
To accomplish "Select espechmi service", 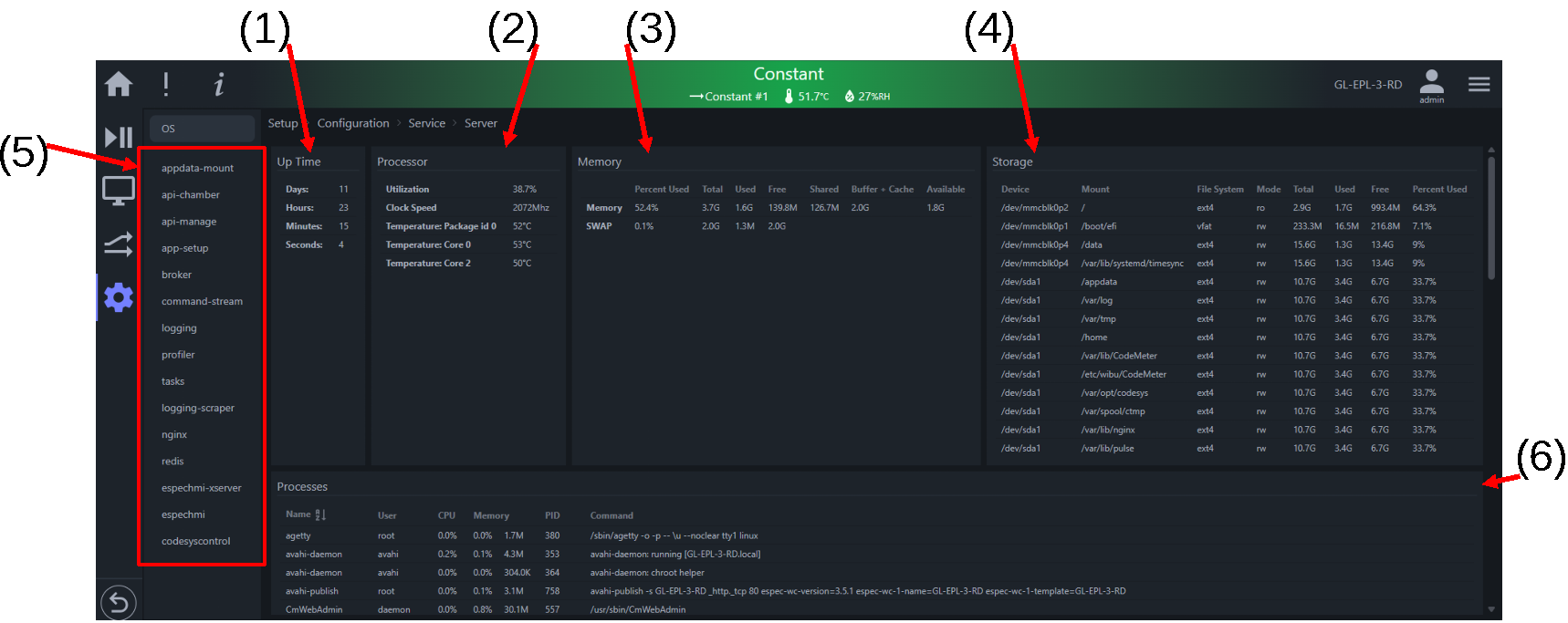I will pyautogui.click(x=183, y=514).
